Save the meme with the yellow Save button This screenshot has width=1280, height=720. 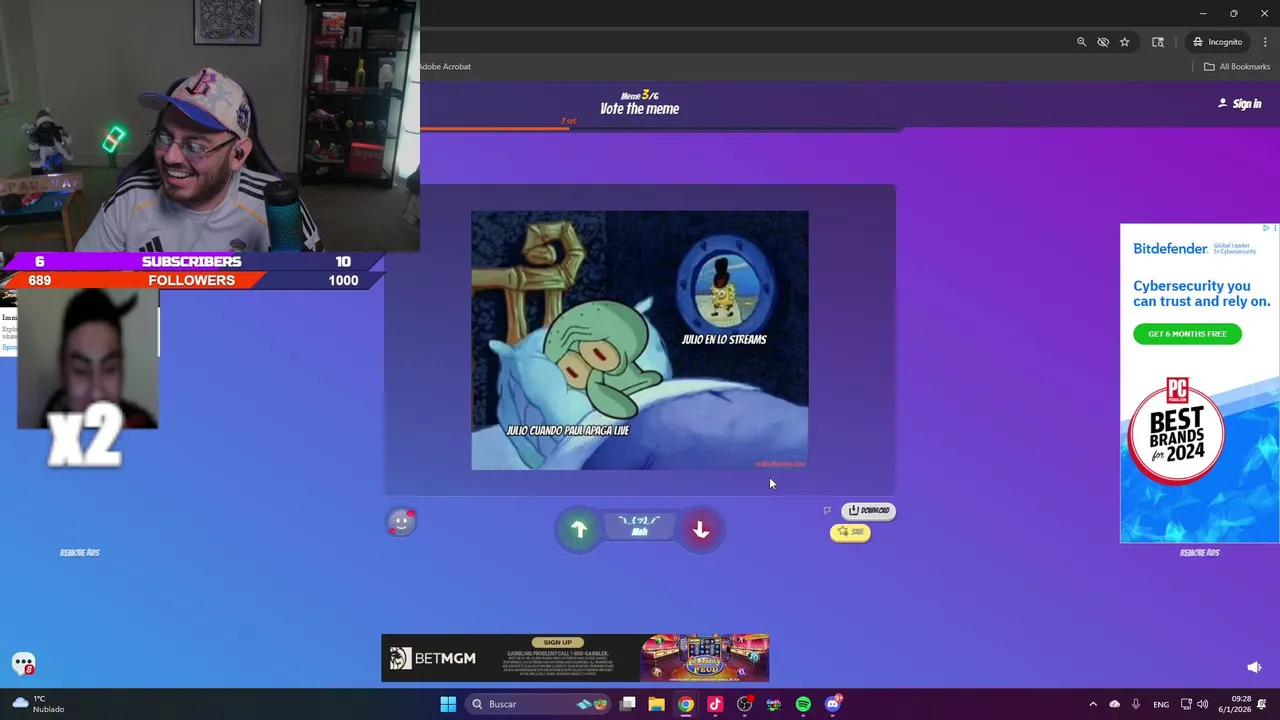851,532
